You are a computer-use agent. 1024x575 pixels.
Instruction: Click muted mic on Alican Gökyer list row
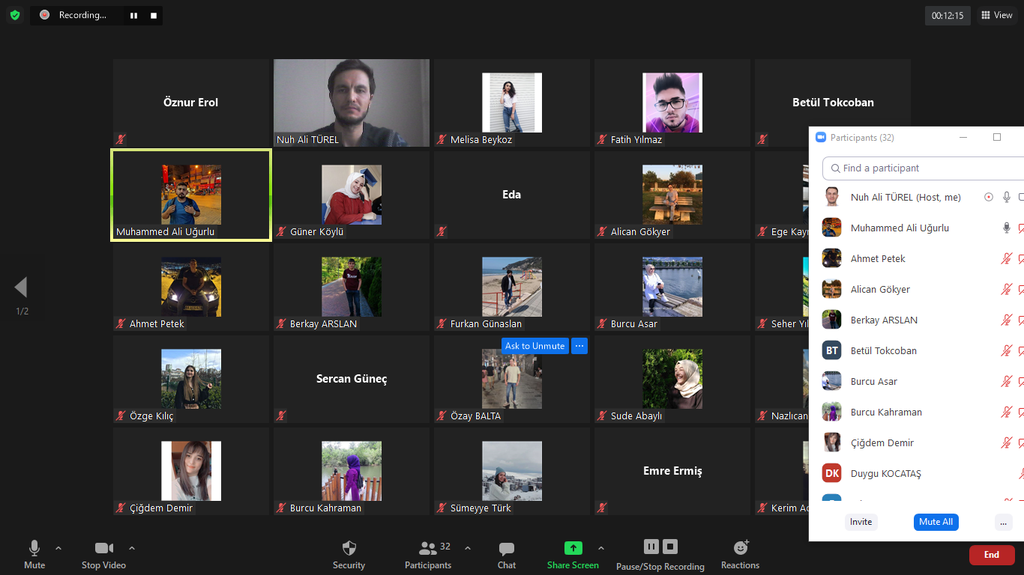click(x=1006, y=289)
